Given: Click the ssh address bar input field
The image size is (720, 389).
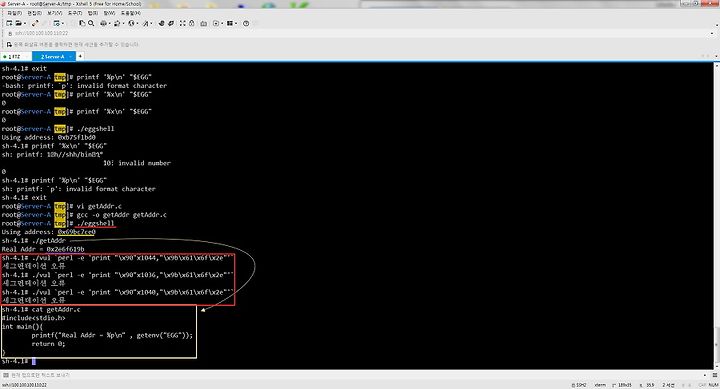Looking at the screenshot, I should 360,33.
